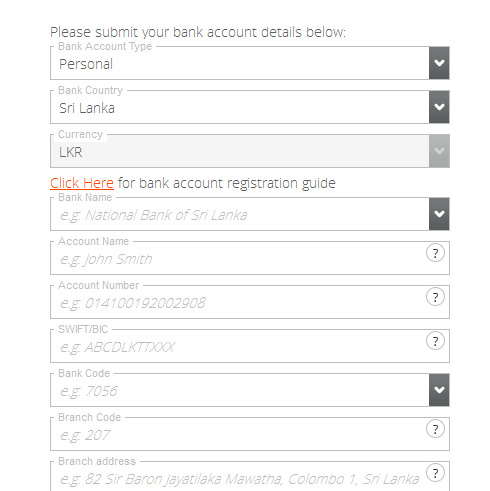
Task: Select the Bank Name field showing National Bank placeholder
Action: [240, 214]
